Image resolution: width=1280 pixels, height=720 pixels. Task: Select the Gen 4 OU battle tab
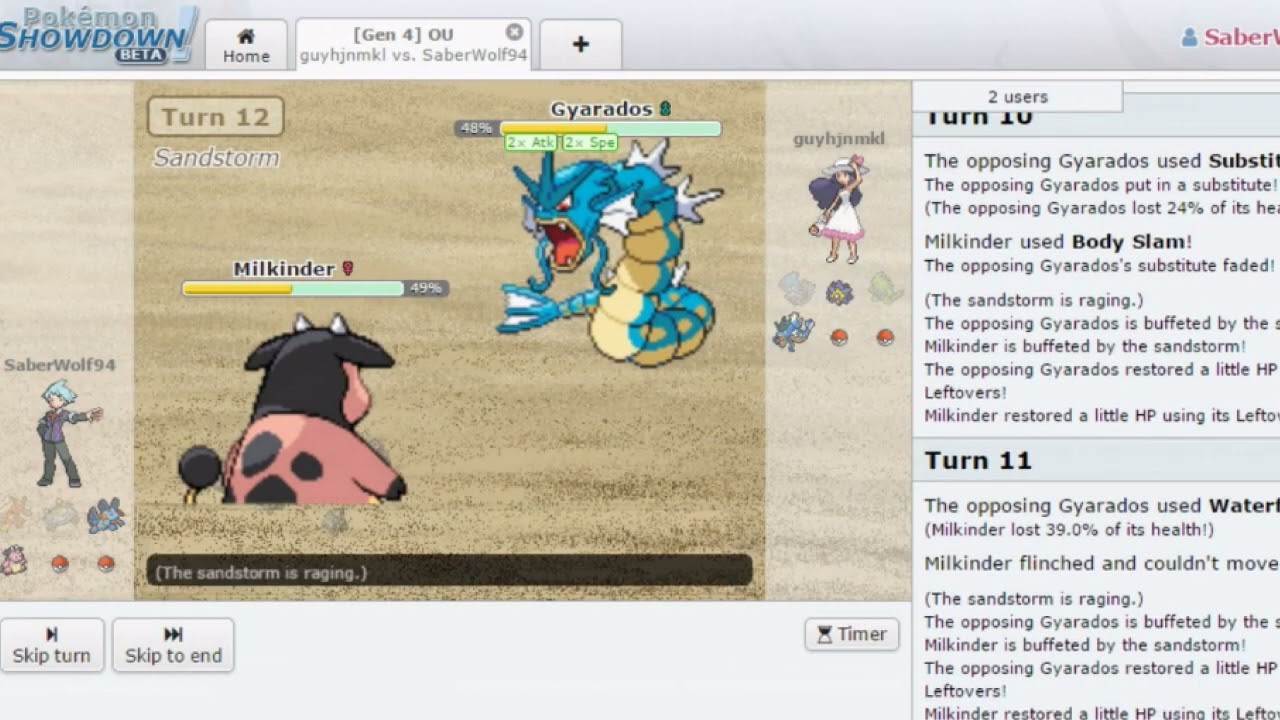coord(413,45)
